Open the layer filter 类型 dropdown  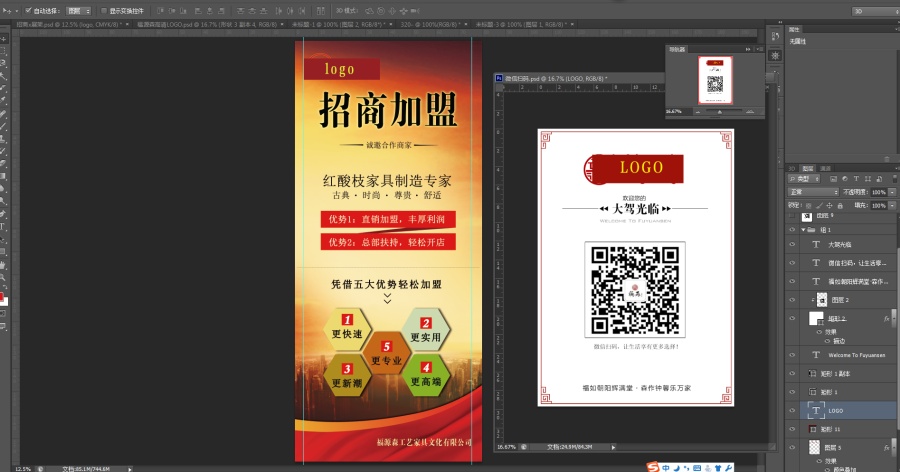(804, 179)
